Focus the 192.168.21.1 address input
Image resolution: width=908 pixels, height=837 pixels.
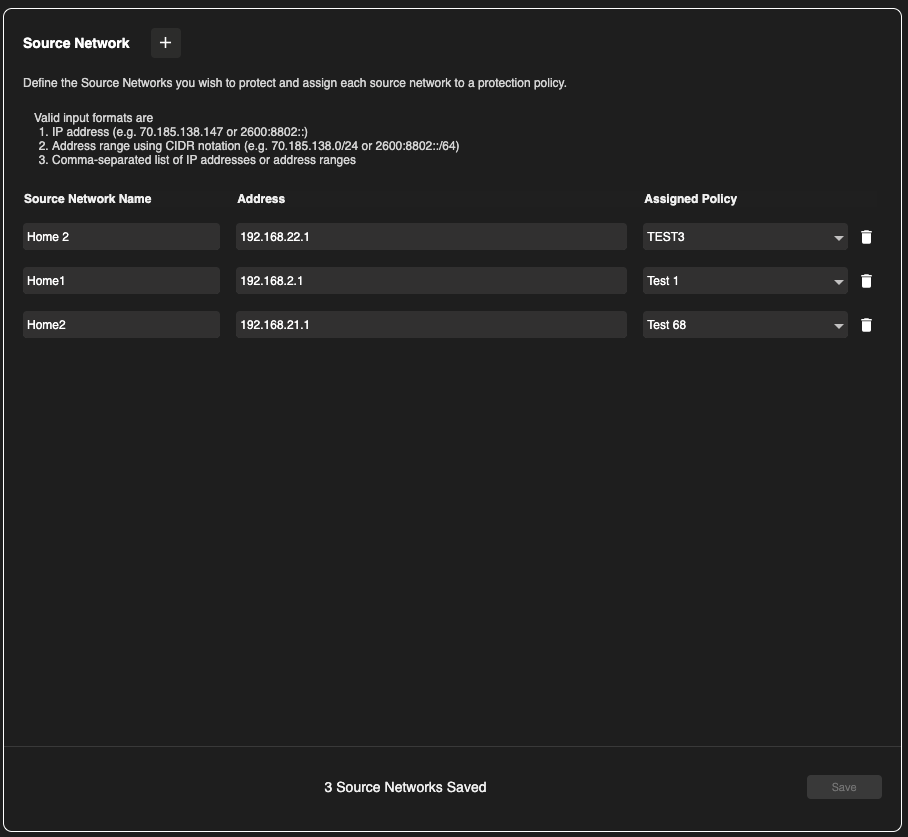coord(431,325)
